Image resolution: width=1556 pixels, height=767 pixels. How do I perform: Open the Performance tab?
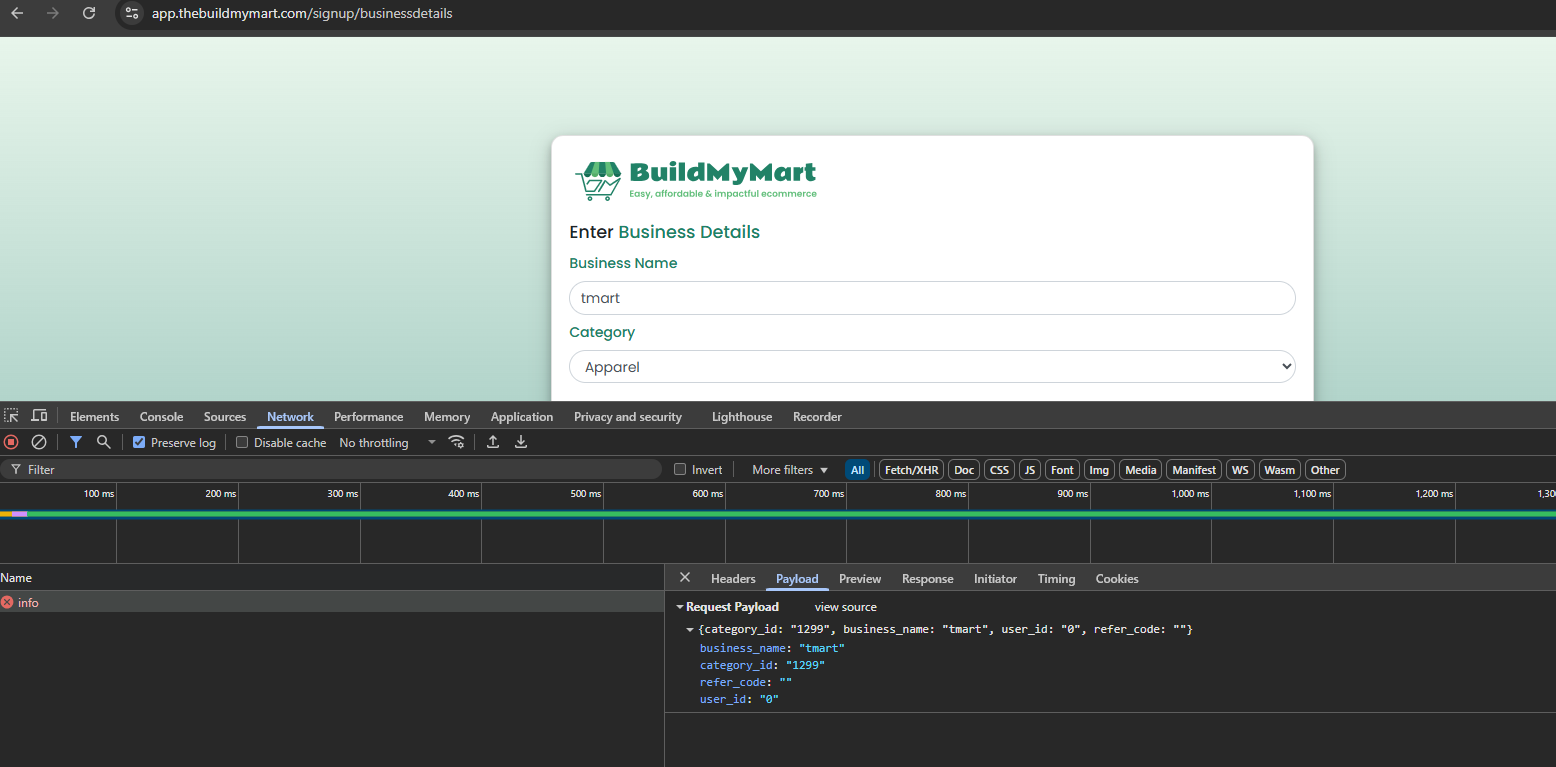[369, 417]
